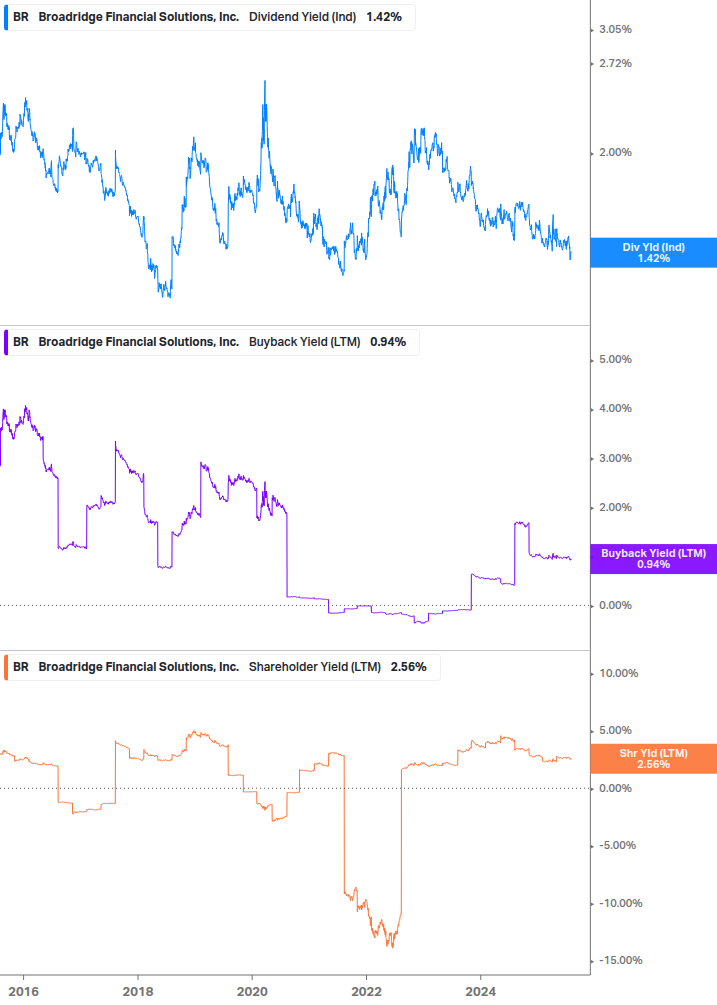Click the 2016 label on the time axis
The height and width of the screenshot is (1005, 717).
click(x=24, y=992)
